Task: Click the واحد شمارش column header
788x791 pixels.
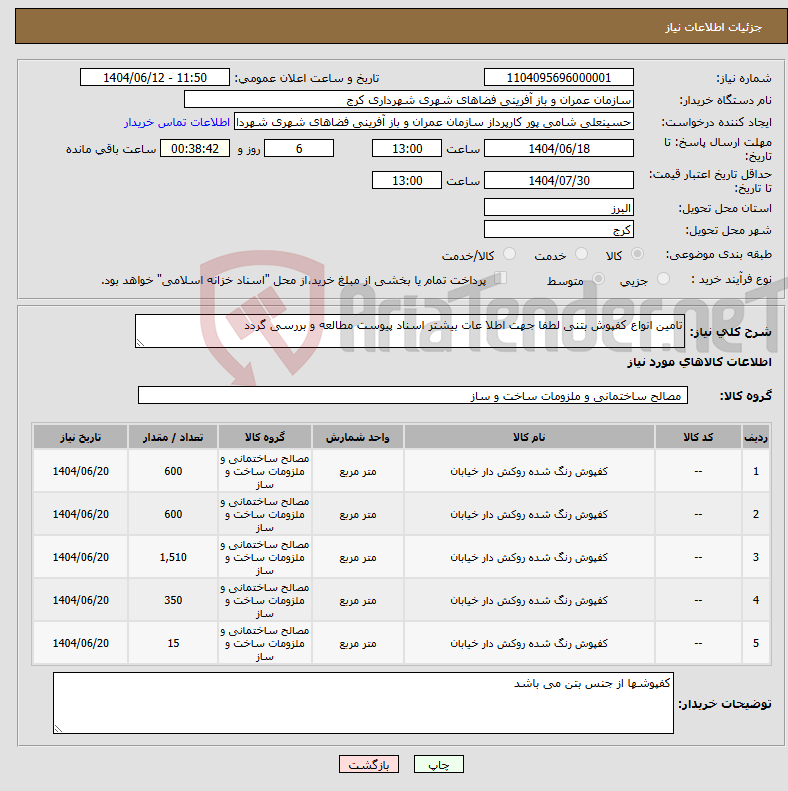Action: pos(358,437)
